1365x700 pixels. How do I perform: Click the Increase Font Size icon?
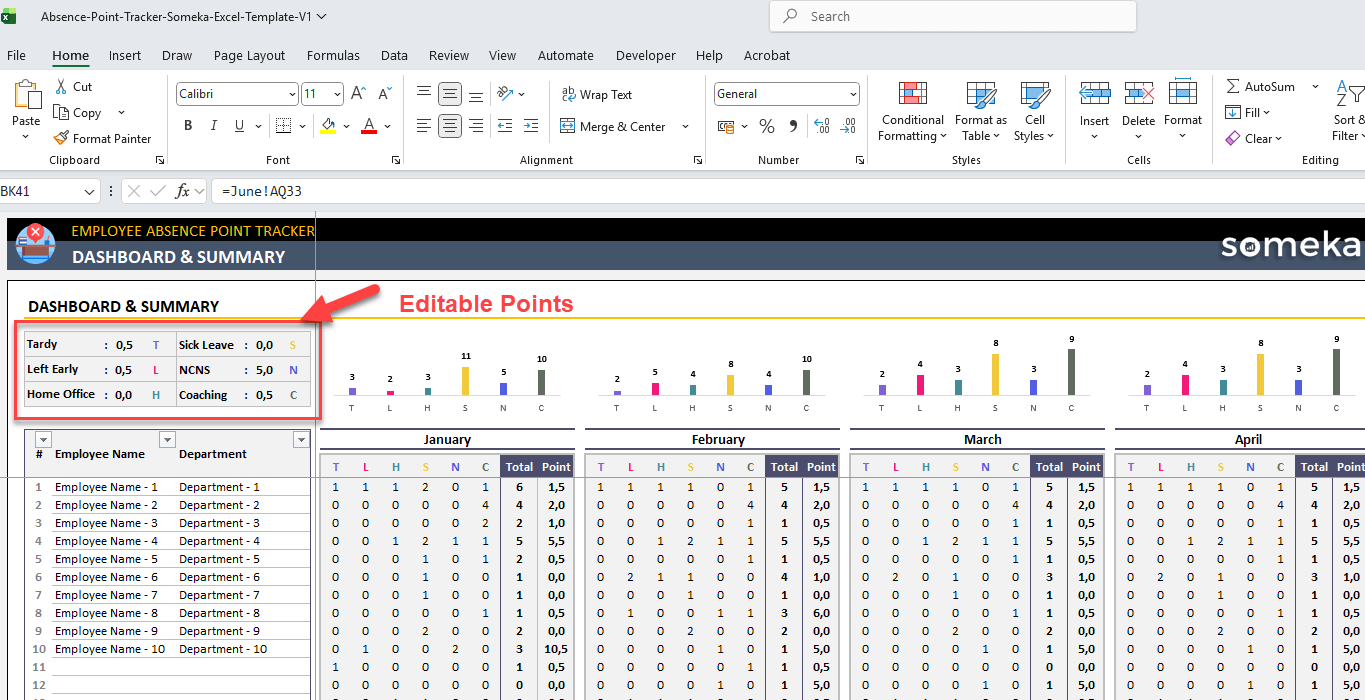coord(358,94)
